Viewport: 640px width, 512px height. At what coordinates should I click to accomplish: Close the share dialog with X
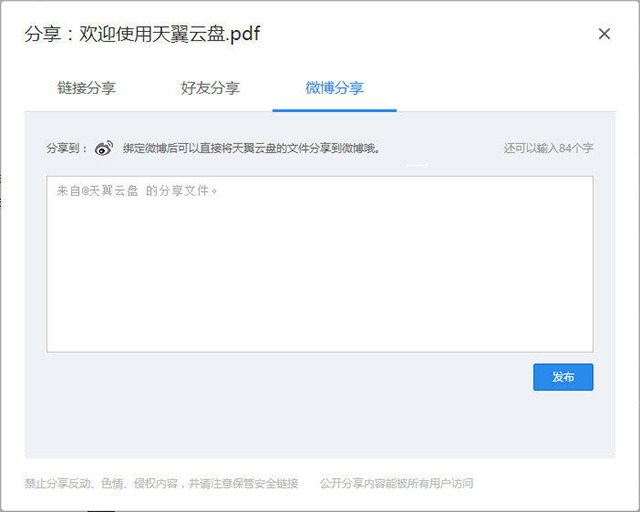[604, 34]
